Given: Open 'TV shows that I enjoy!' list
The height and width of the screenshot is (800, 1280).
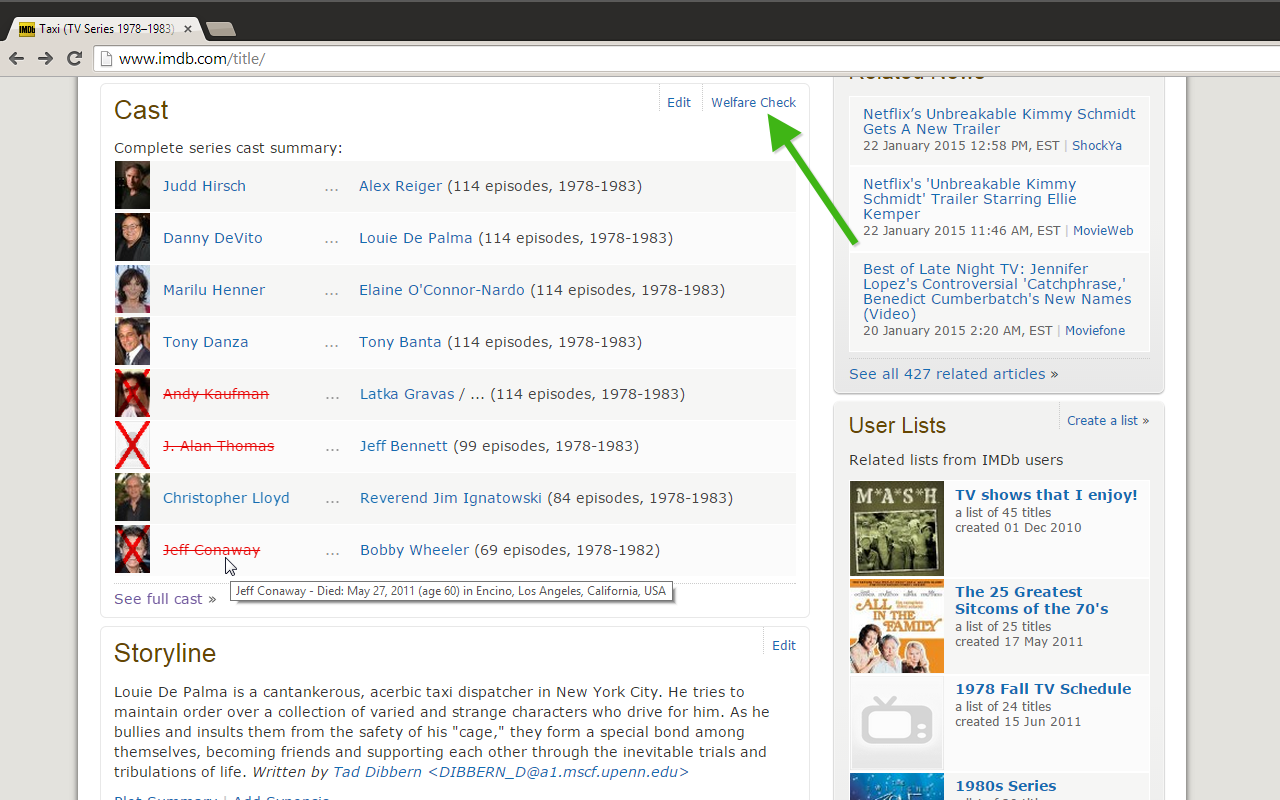Looking at the screenshot, I should 1046,495.
